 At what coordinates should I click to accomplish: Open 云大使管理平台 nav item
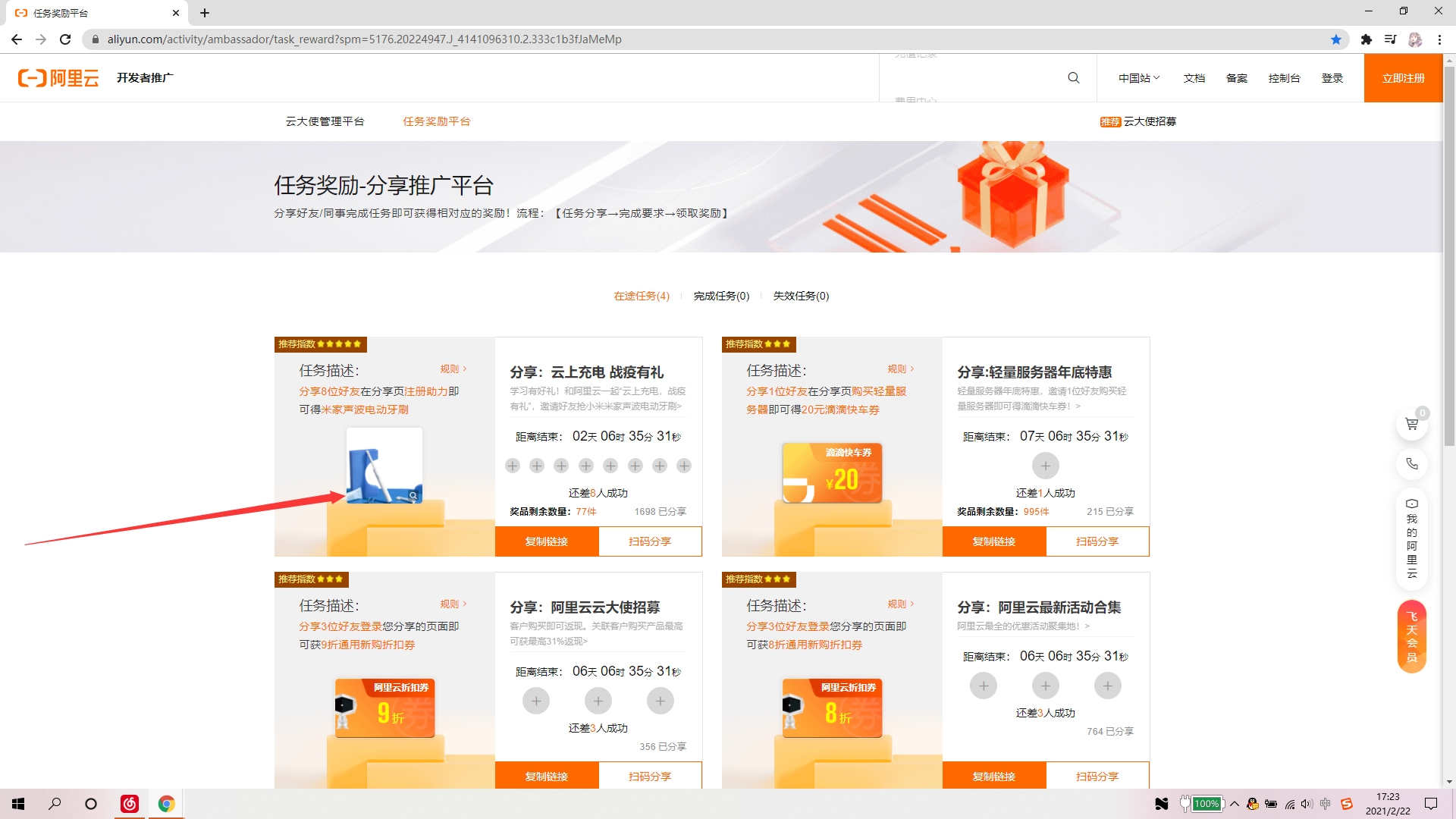[325, 121]
